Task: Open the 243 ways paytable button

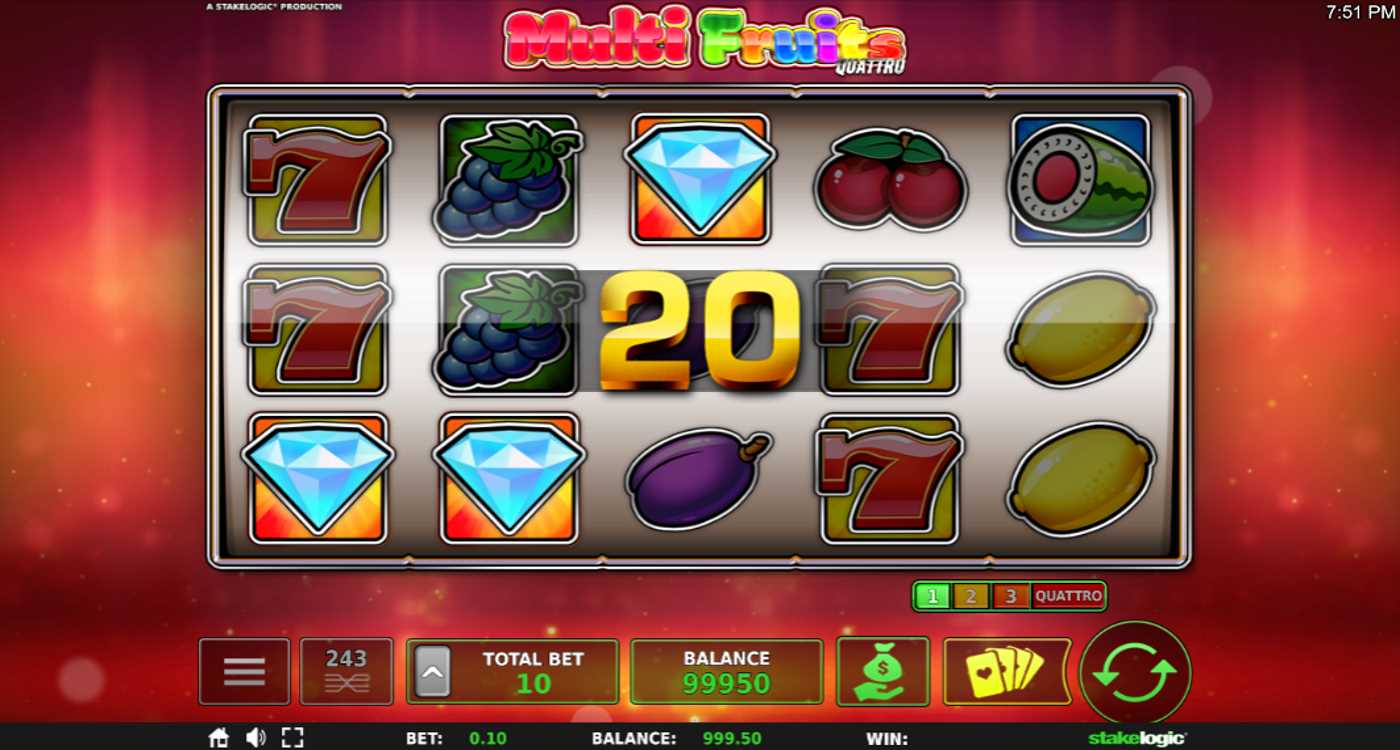Action: [x=346, y=671]
